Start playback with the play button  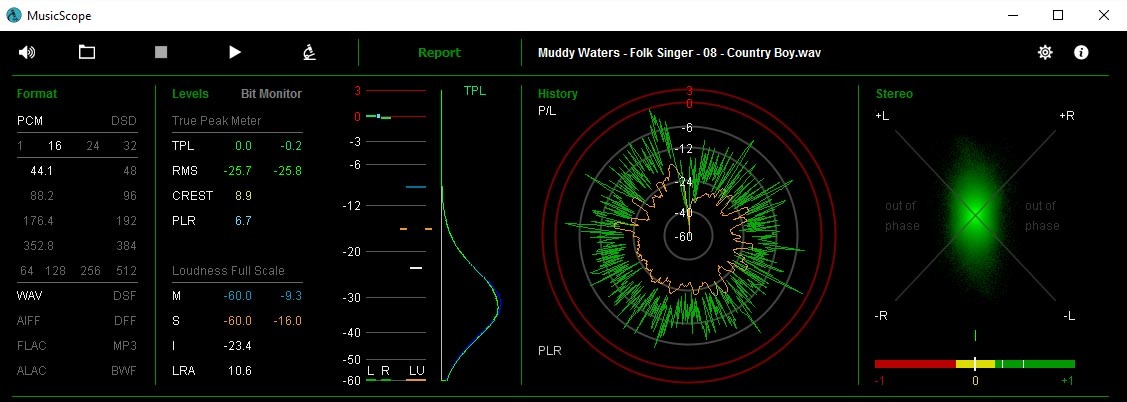click(235, 53)
